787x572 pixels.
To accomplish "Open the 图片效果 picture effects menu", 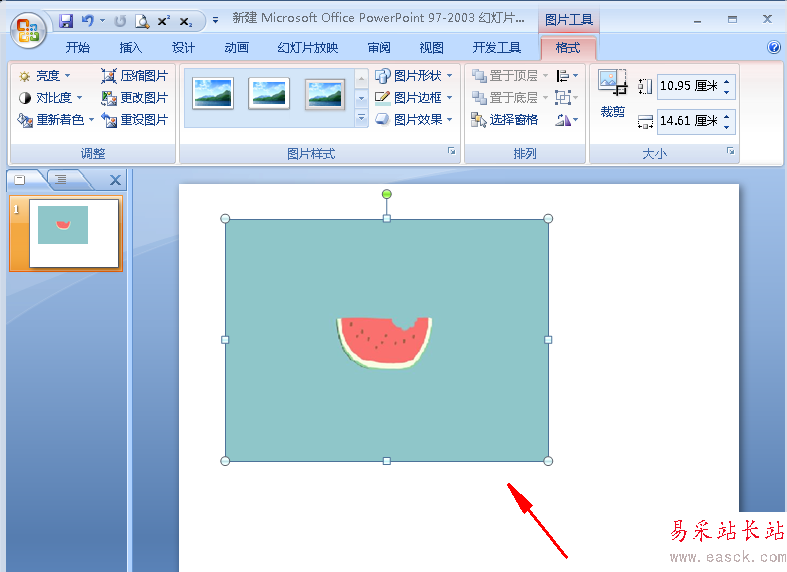I will pyautogui.click(x=414, y=120).
